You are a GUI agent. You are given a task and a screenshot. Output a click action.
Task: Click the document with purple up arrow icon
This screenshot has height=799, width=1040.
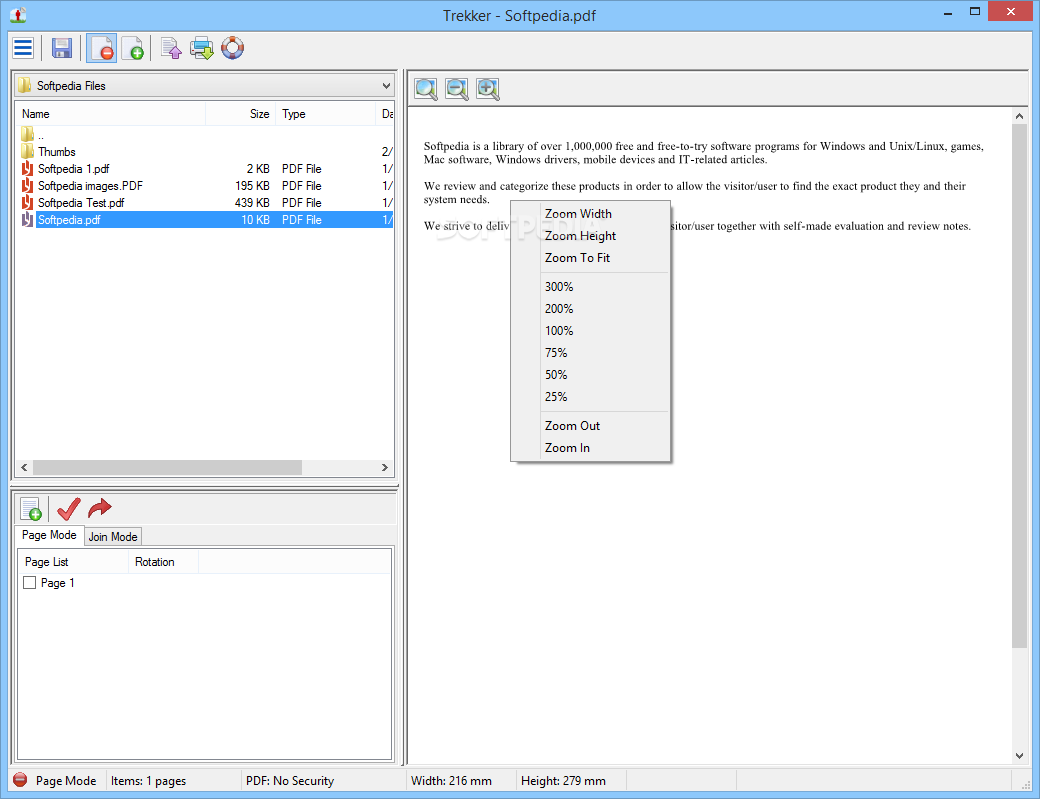coord(171,48)
